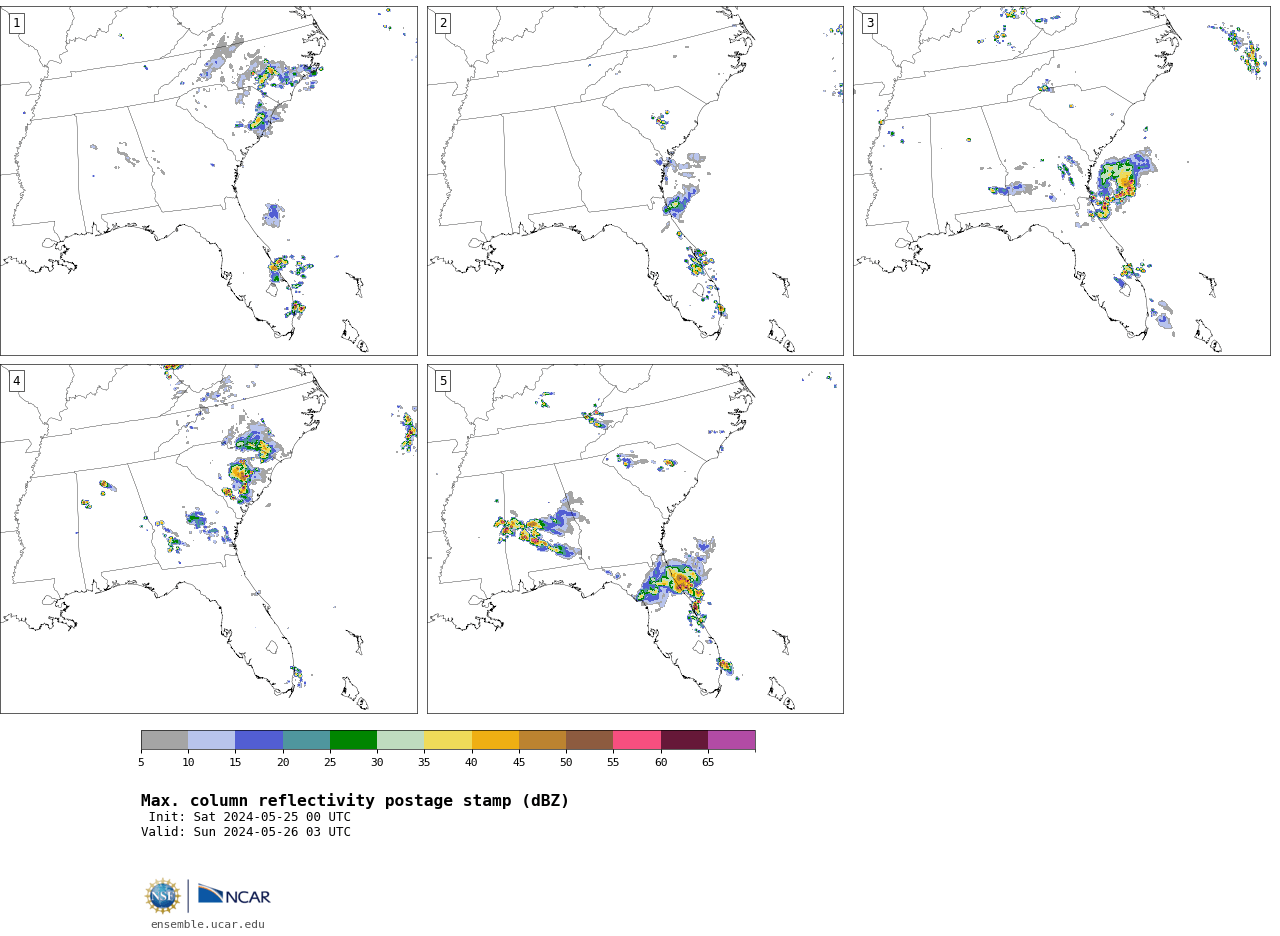Image resolution: width=1280 pixels, height=936 pixels.
Task: Click the light lavender 10-15 dBZ swatch
Action: coord(211,740)
